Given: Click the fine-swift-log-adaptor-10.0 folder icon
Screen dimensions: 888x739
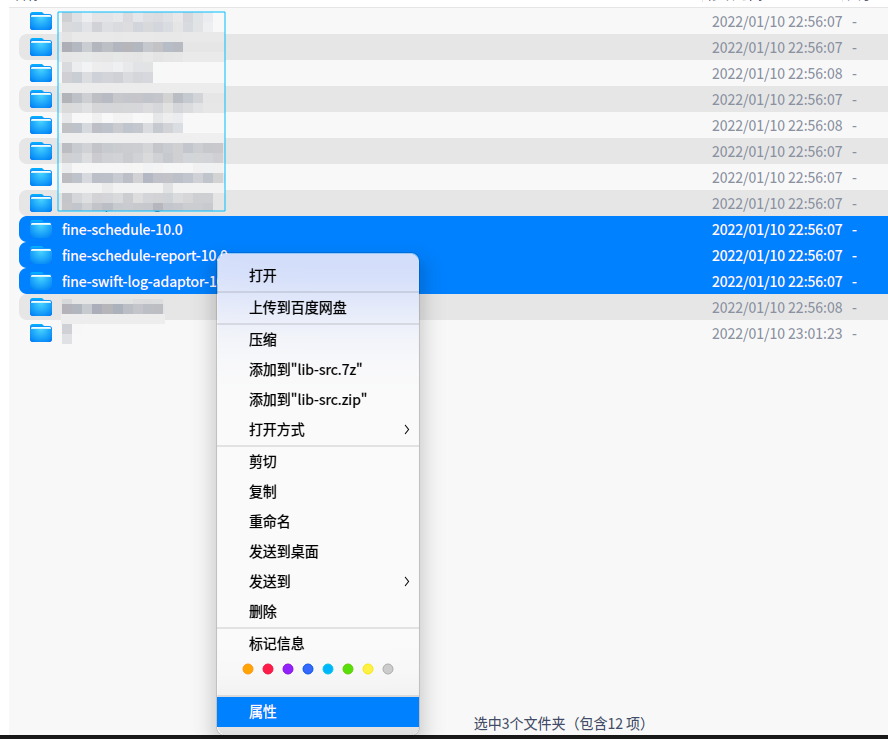Looking at the screenshot, I should coord(39,281).
